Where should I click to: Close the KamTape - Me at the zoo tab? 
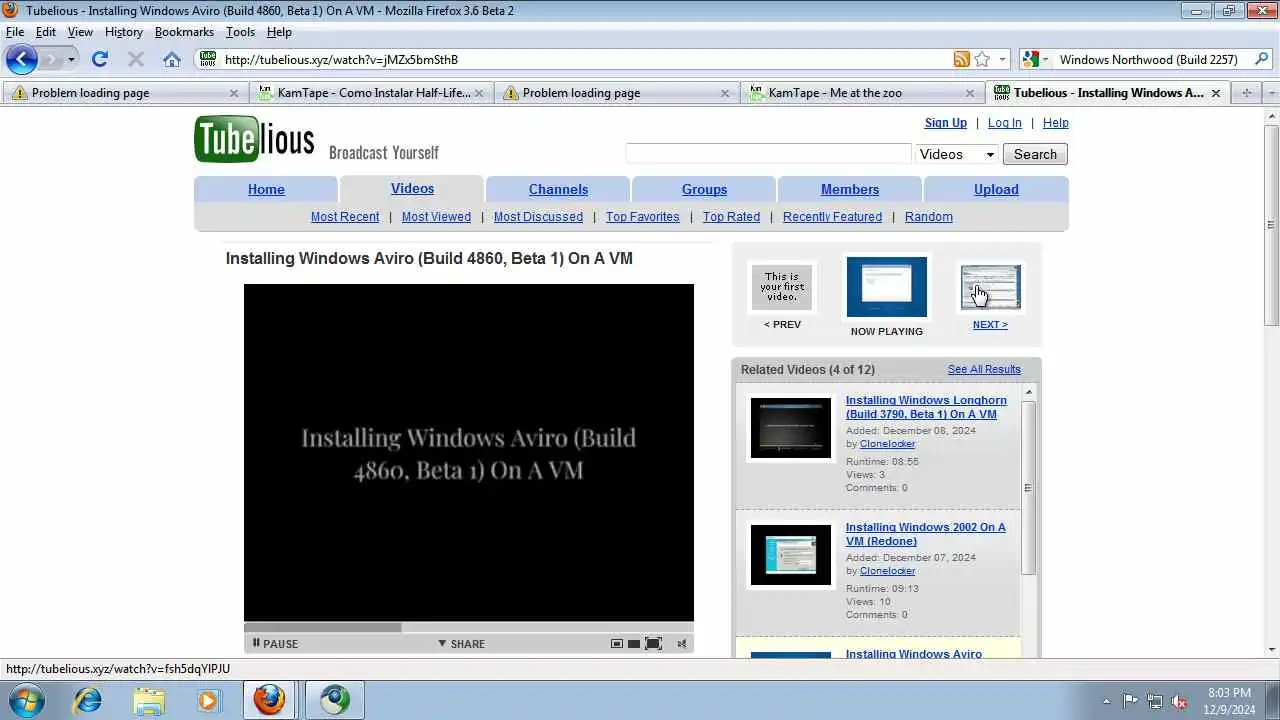[969, 93]
